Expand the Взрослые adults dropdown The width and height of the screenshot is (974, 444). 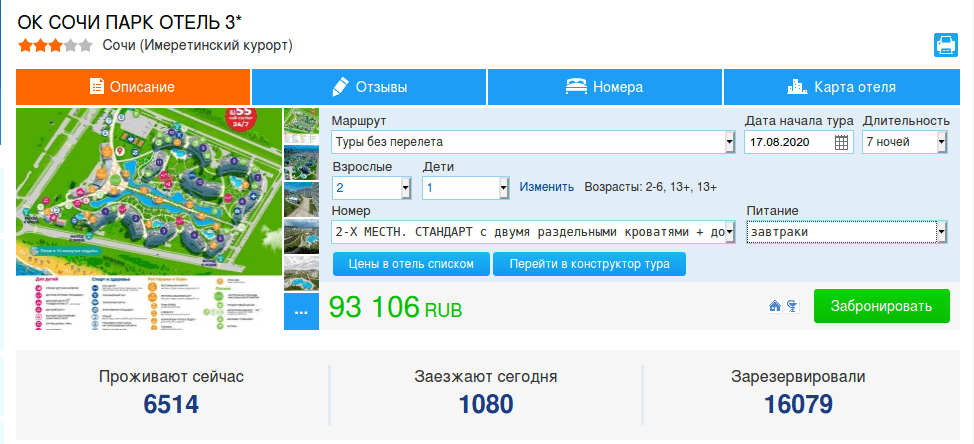(371, 188)
